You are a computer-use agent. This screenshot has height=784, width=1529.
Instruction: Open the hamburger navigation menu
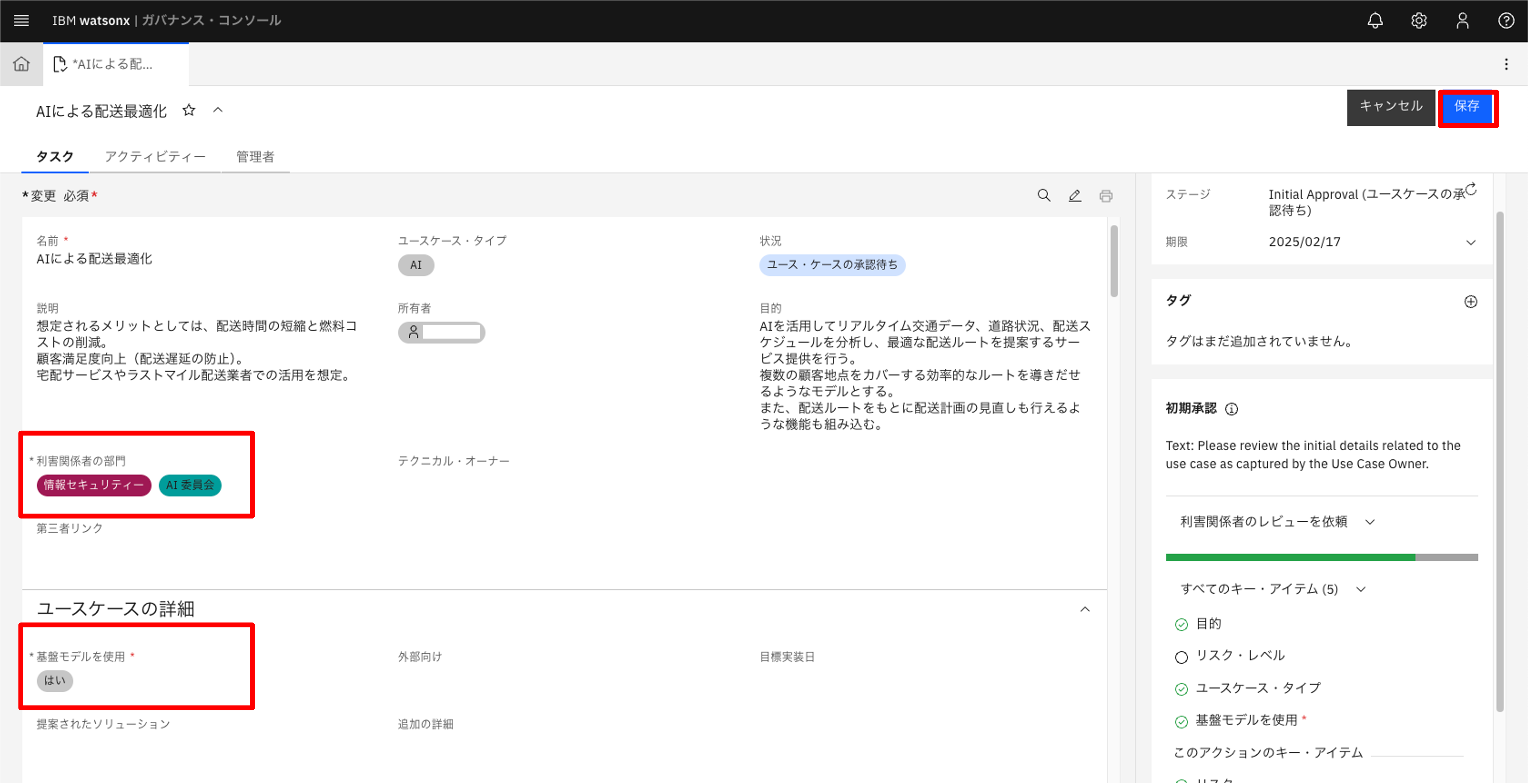click(x=21, y=21)
